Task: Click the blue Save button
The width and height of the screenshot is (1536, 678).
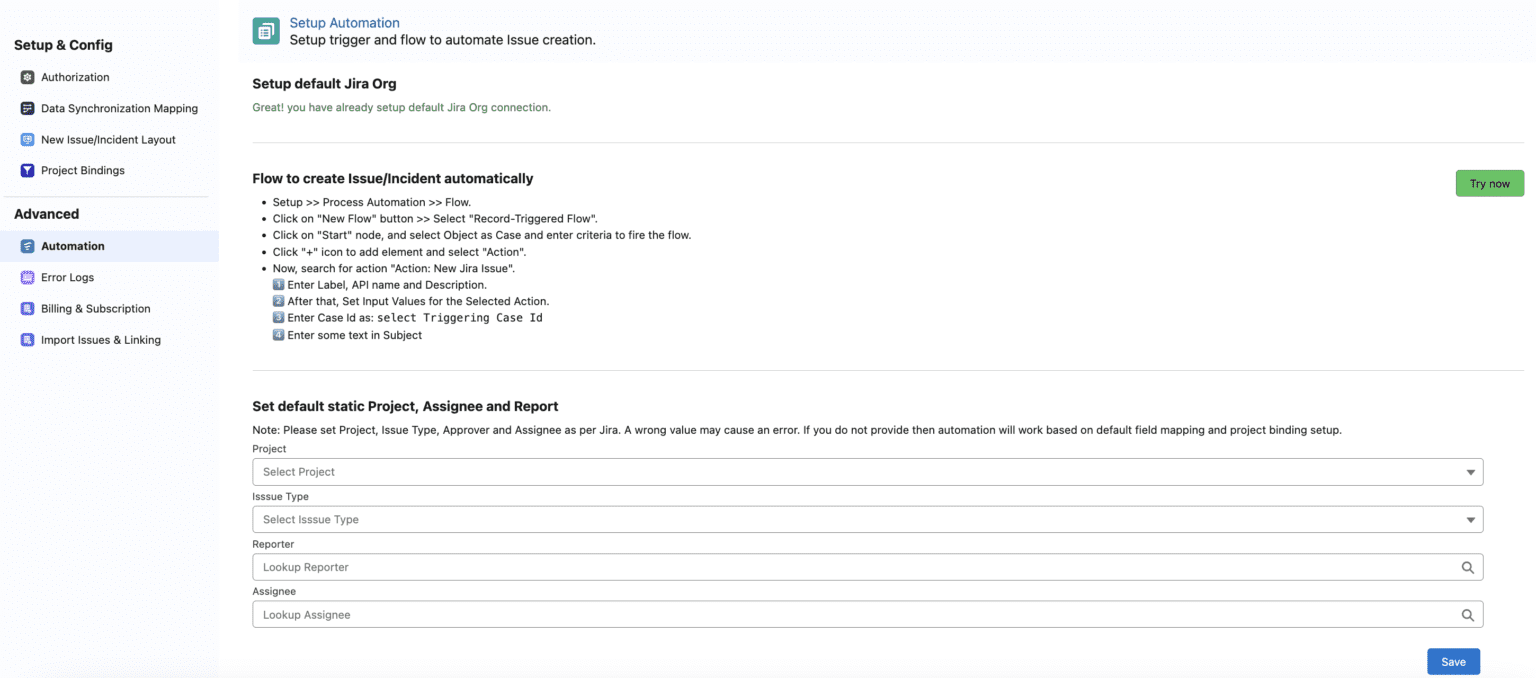Action: (1453, 662)
